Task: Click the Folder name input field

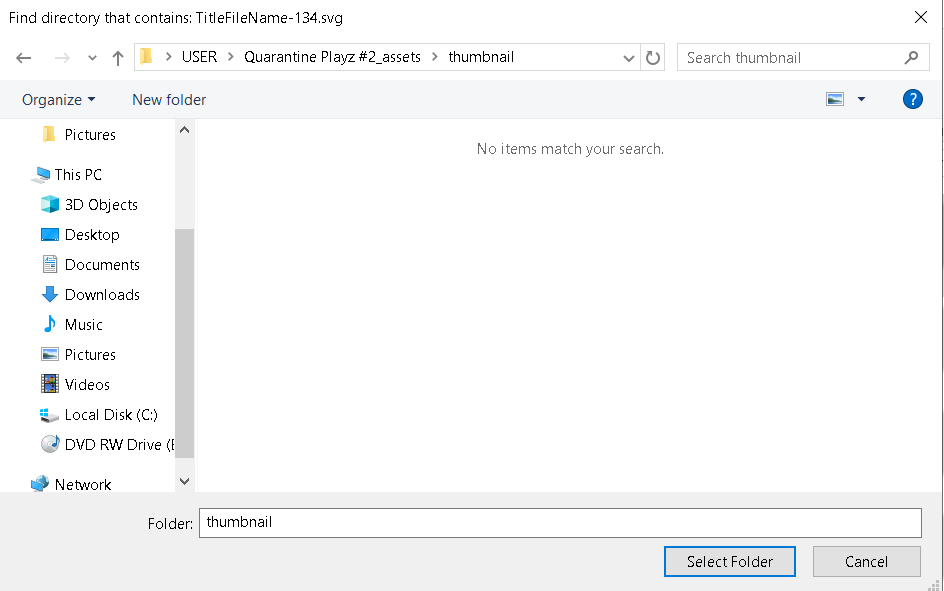Action: [560, 522]
